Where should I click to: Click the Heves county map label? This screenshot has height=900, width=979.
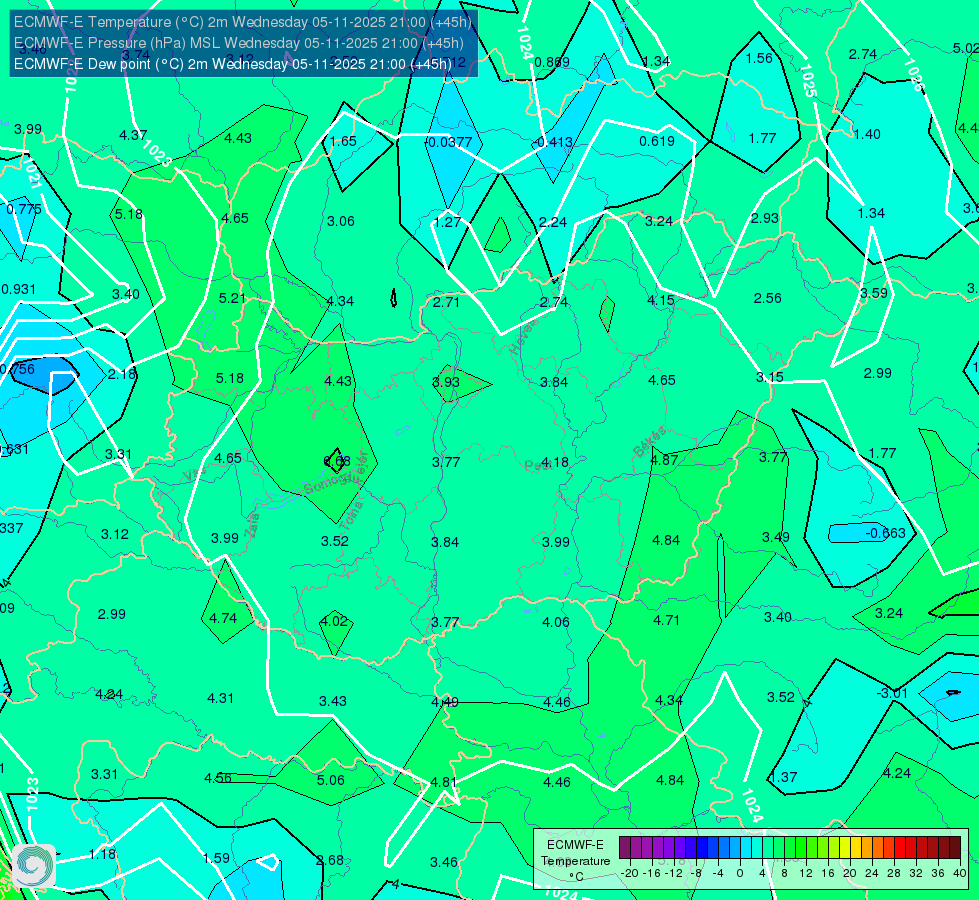pos(523,338)
